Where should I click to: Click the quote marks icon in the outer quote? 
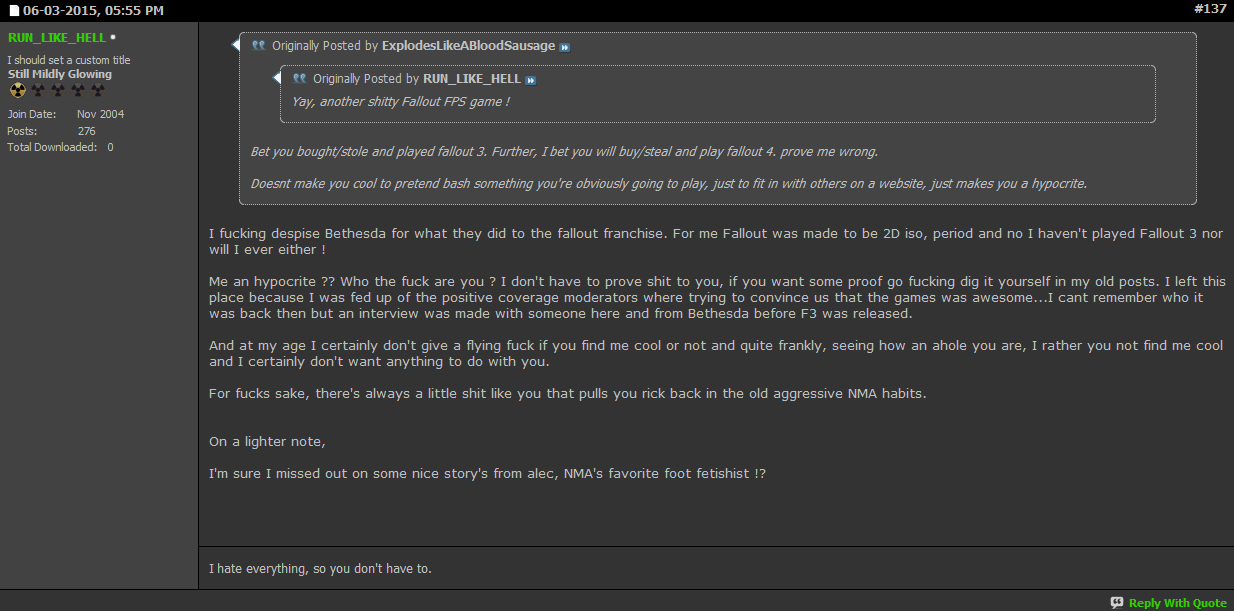click(x=259, y=46)
